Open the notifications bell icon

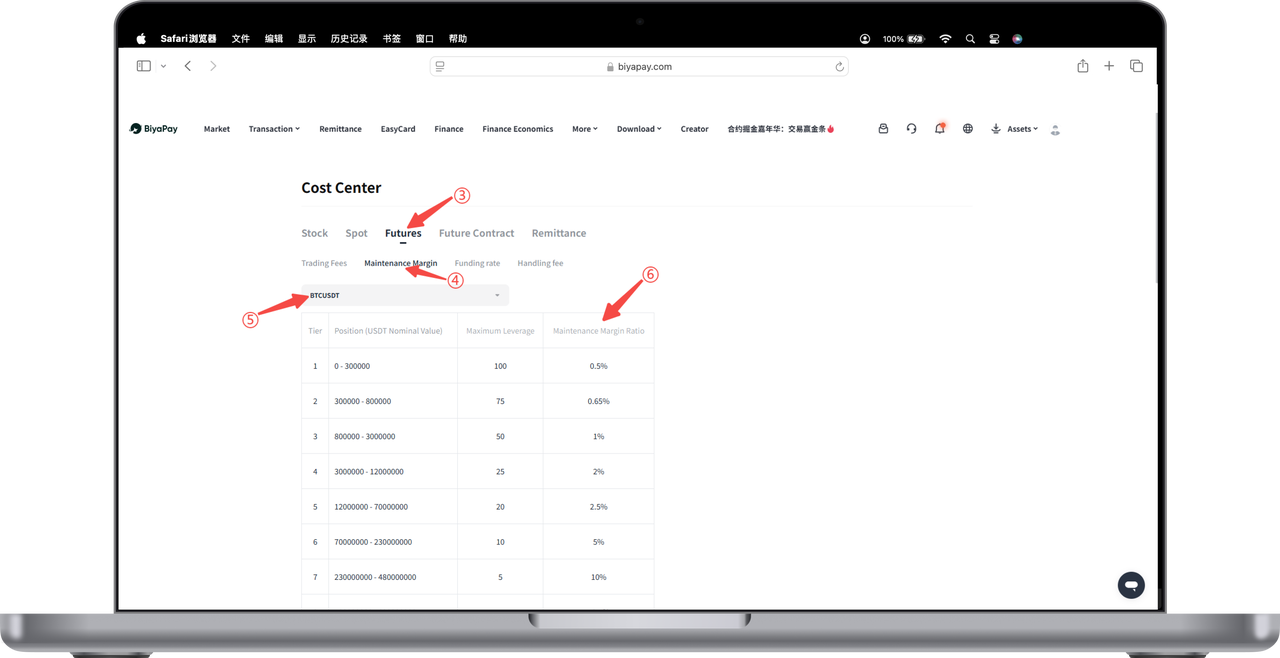coord(939,129)
